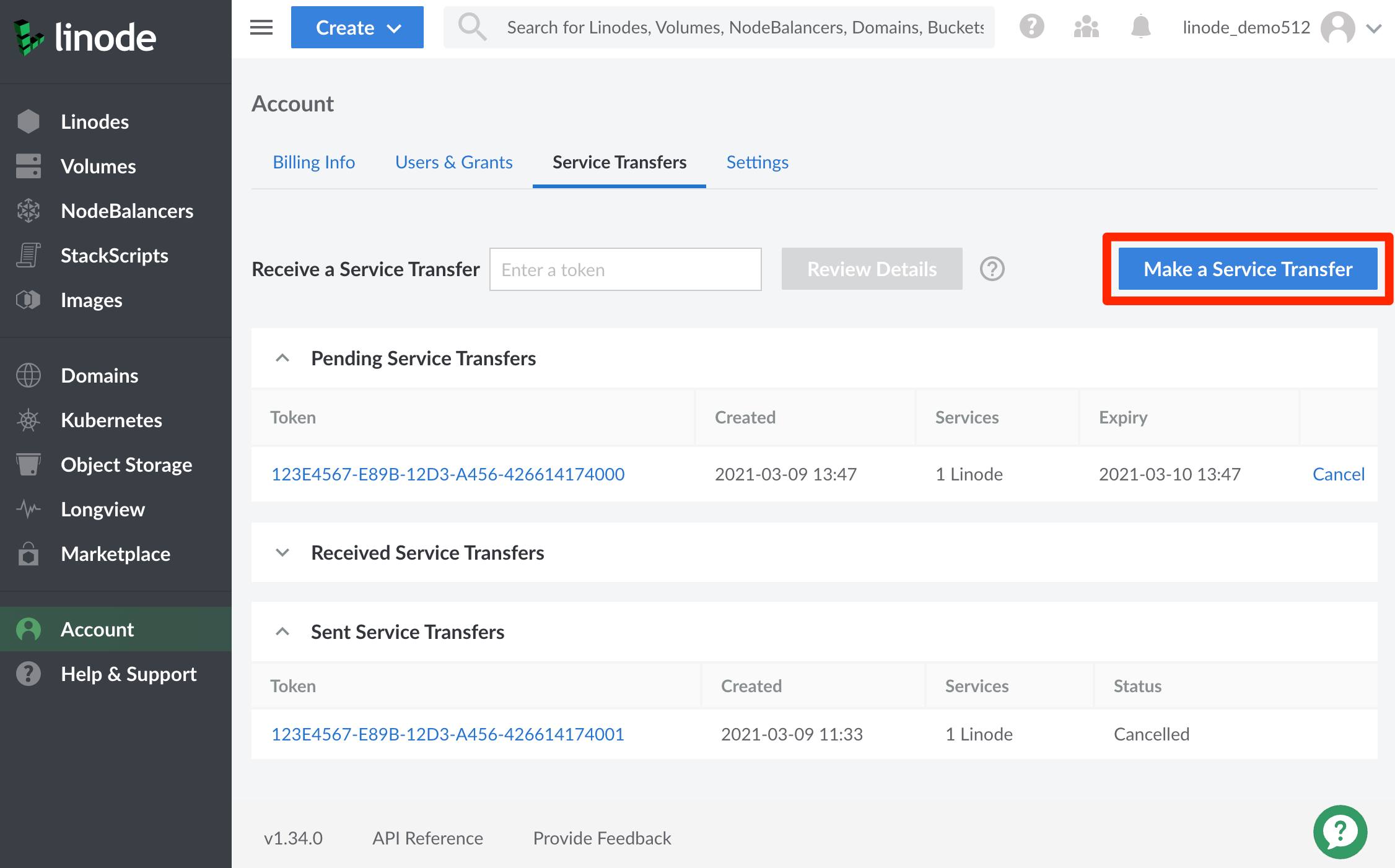Open the Users & Grants tab
Screen dimensions: 1395x868
[453, 162]
